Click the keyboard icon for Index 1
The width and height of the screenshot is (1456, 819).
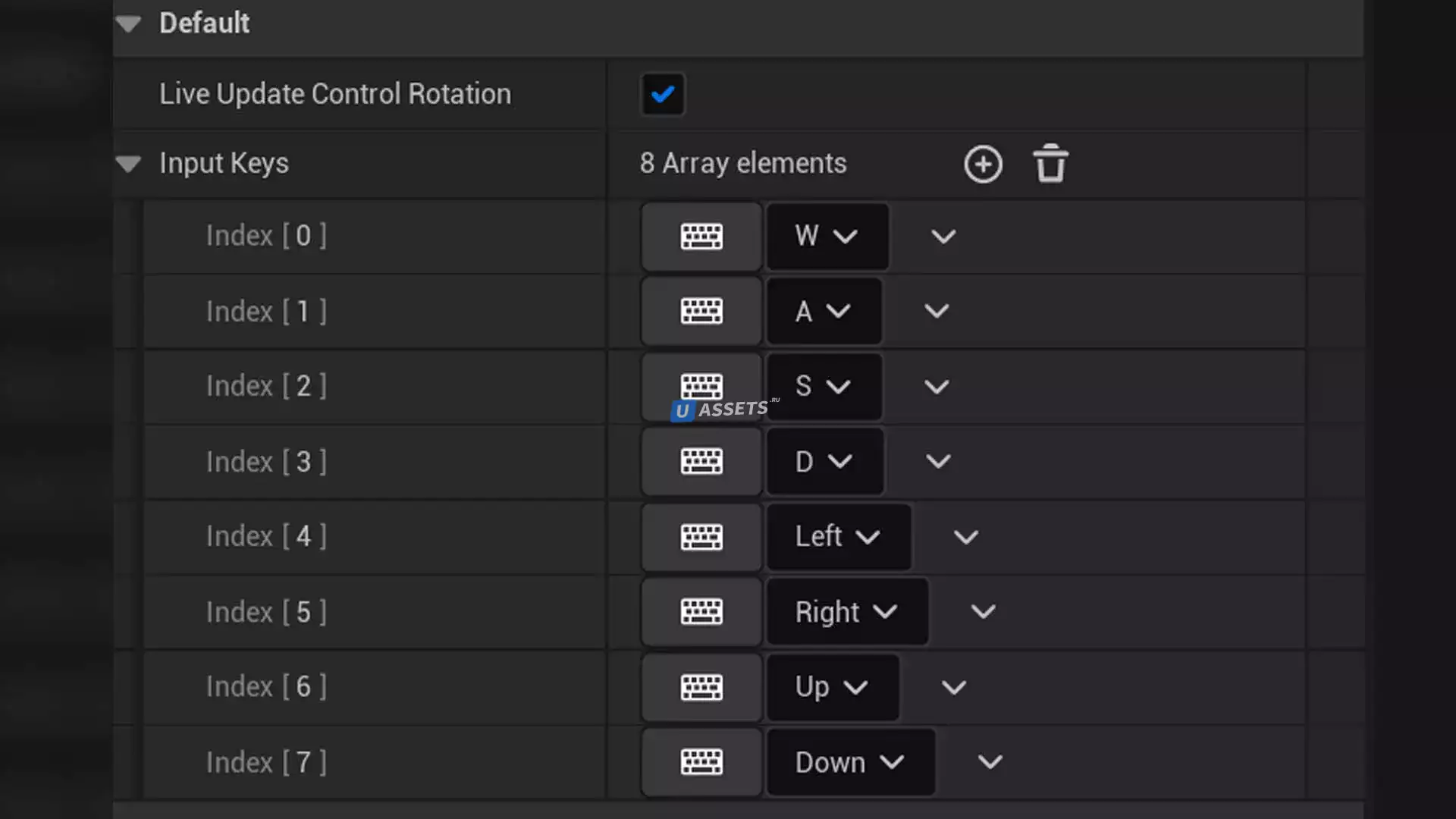tap(701, 311)
